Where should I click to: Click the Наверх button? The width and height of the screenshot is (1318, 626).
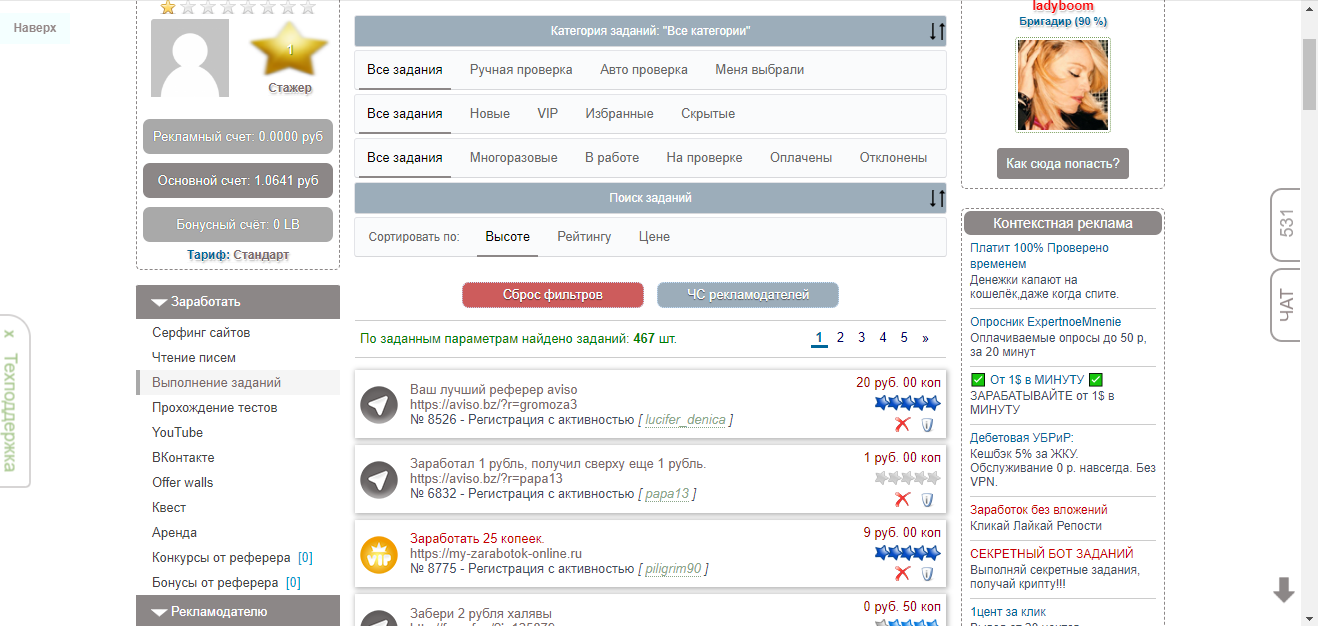pos(35,28)
